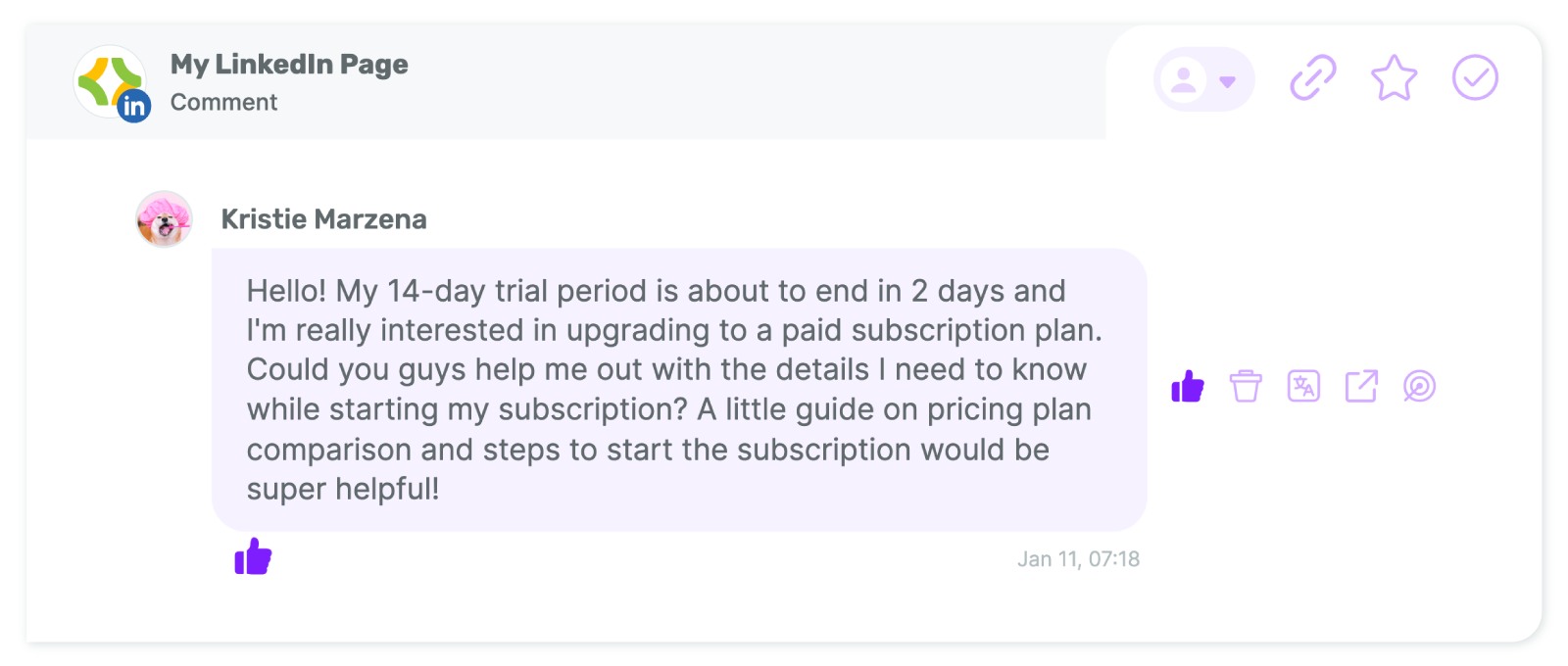Open the comment in external window
The width and height of the screenshot is (1568, 666).
coord(1361,387)
